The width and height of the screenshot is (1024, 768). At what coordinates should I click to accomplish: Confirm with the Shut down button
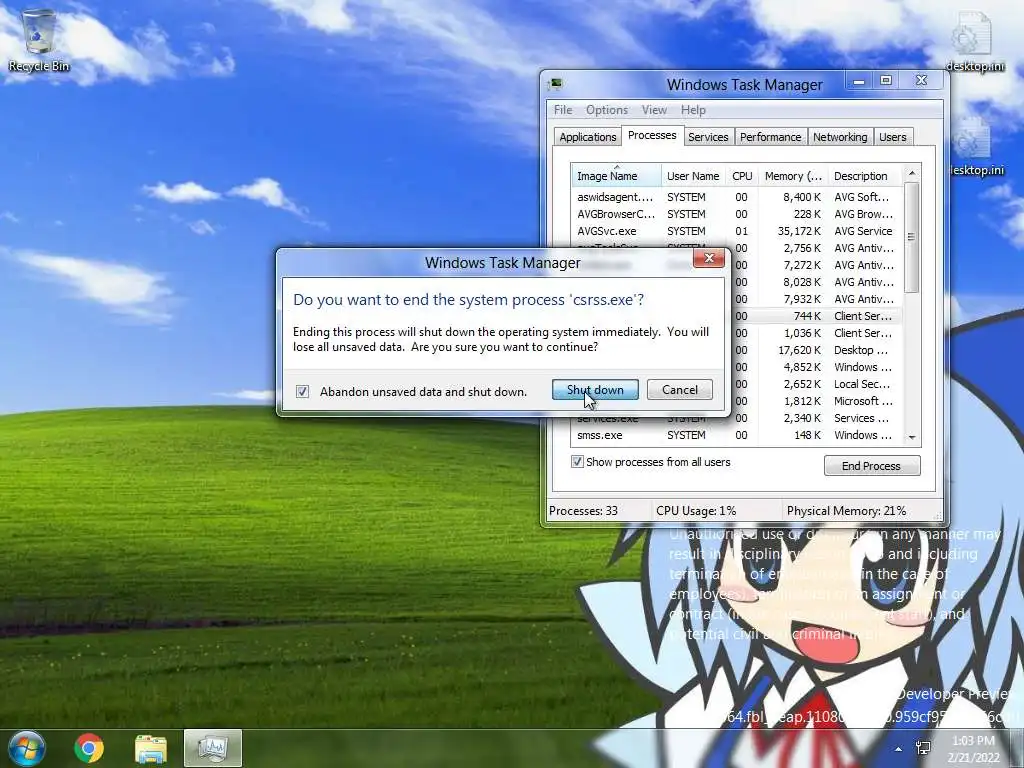pos(595,390)
